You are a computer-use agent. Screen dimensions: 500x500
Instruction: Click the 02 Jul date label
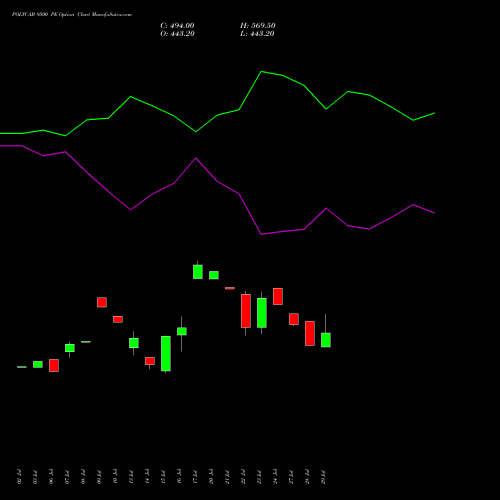19,477
